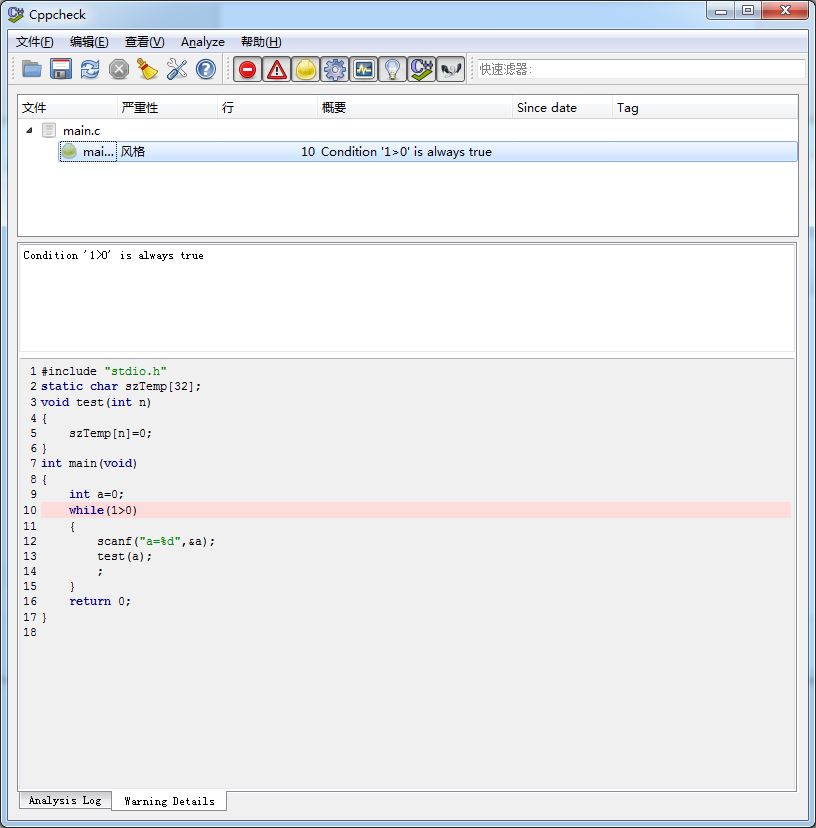Toggle the style warnings helmet filter
This screenshot has height=828, width=816.
click(x=306, y=69)
